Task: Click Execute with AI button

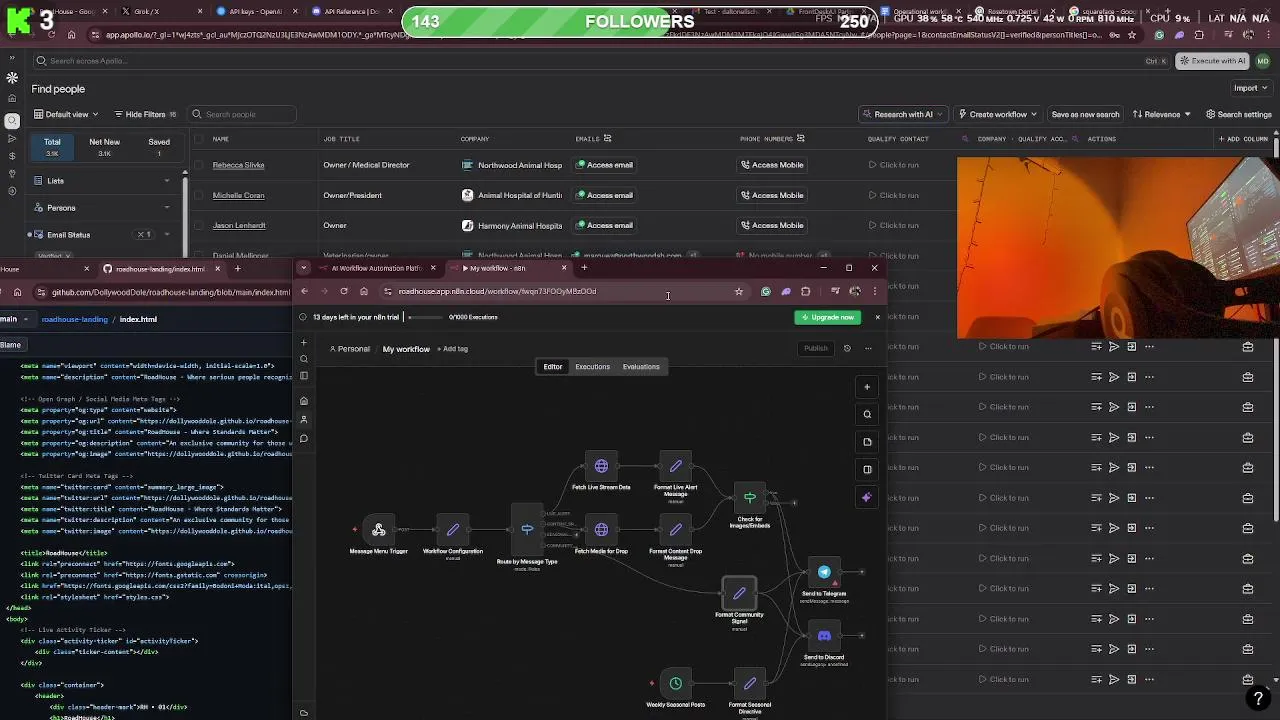Action: (1212, 61)
